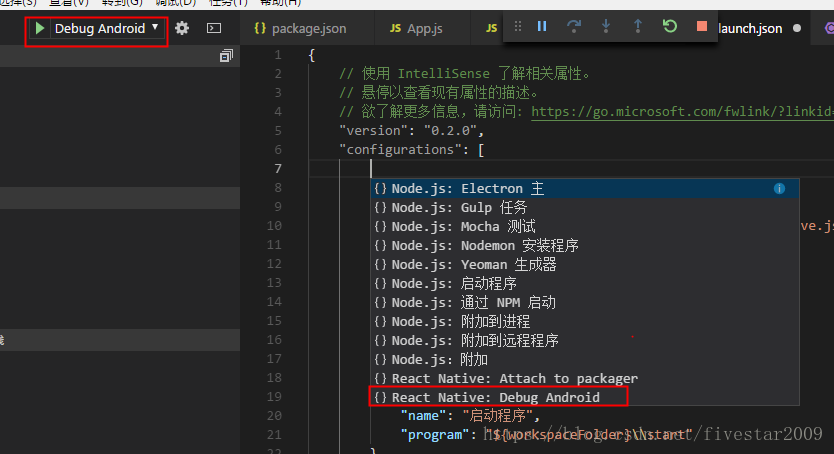Select the Node.js: Electron 主 suggestion
834x454 pixels.
pos(585,189)
